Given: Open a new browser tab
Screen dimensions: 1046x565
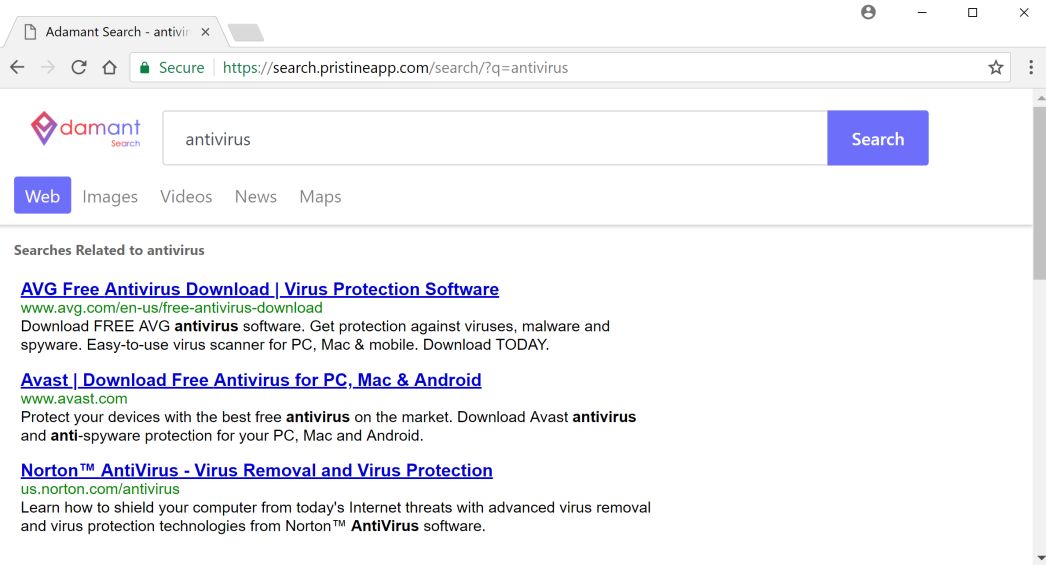Looking at the screenshot, I should tap(245, 33).
